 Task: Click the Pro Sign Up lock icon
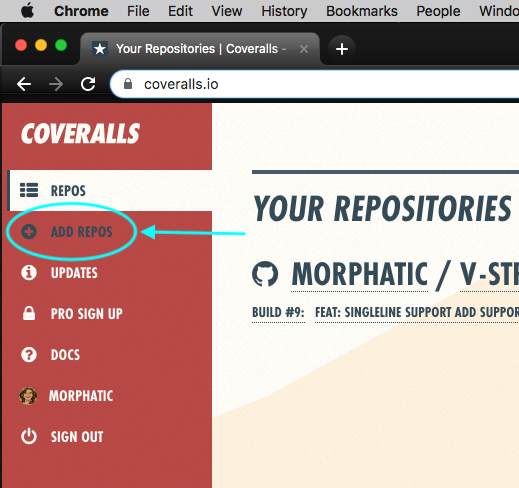29,313
